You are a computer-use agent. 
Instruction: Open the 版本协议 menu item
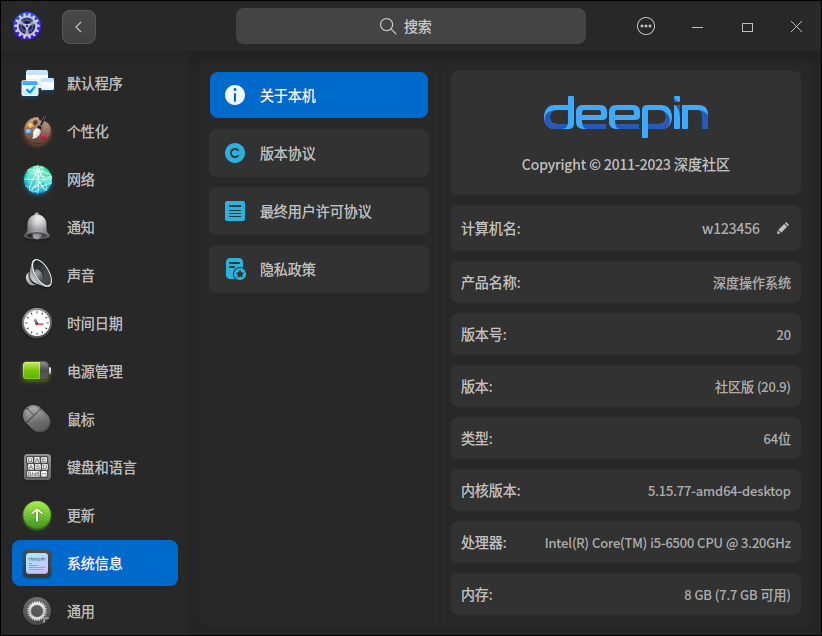319,153
